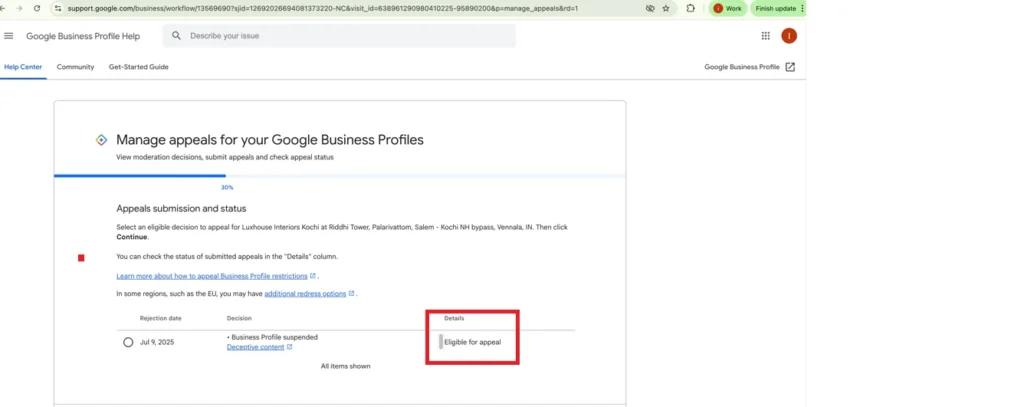The height and width of the screenshot is (407, 1024).
Task: Open the additional redress options link
Action: [304, 294]
